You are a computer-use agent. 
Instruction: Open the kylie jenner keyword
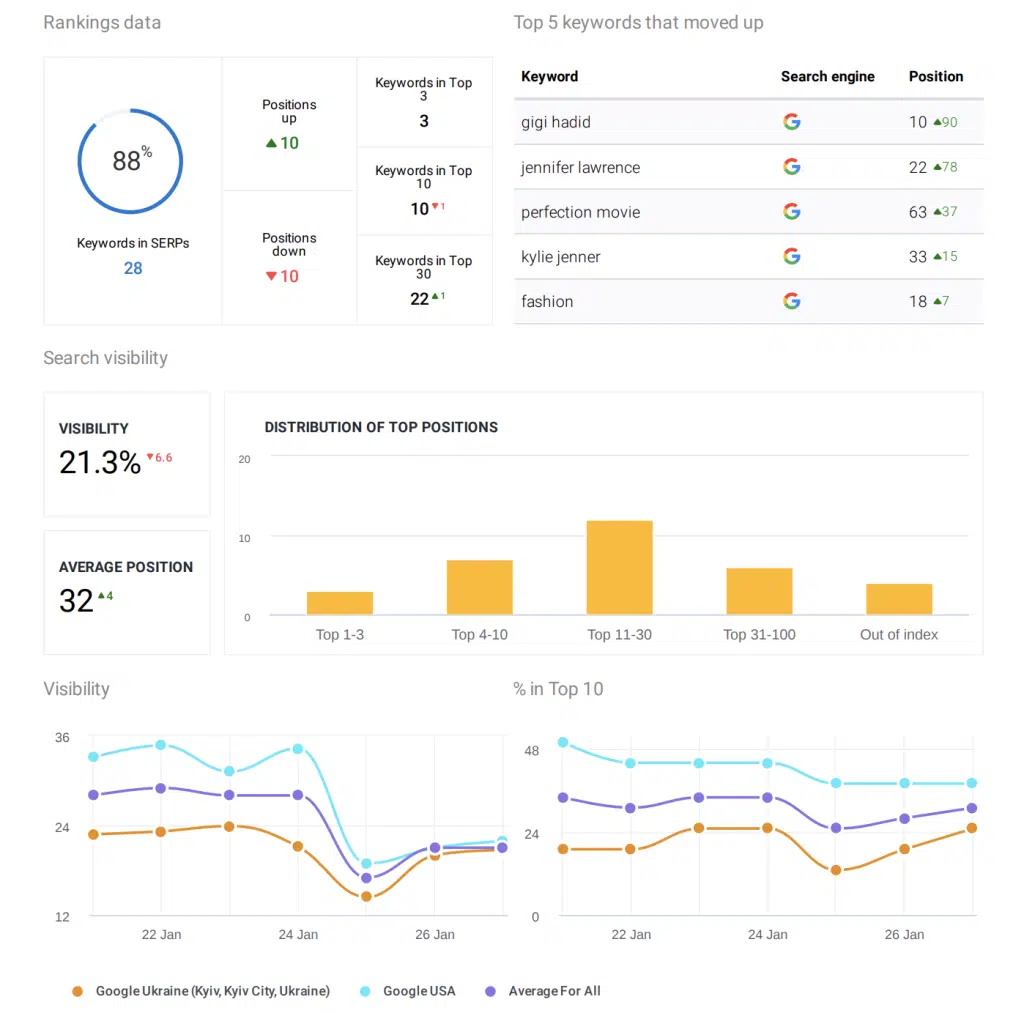pos(560,257)
